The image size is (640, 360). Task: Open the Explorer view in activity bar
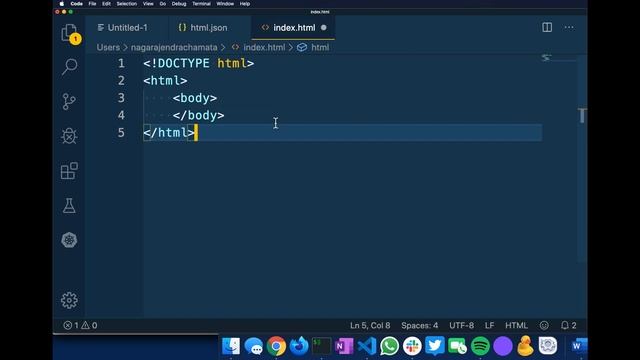[69, 33]
